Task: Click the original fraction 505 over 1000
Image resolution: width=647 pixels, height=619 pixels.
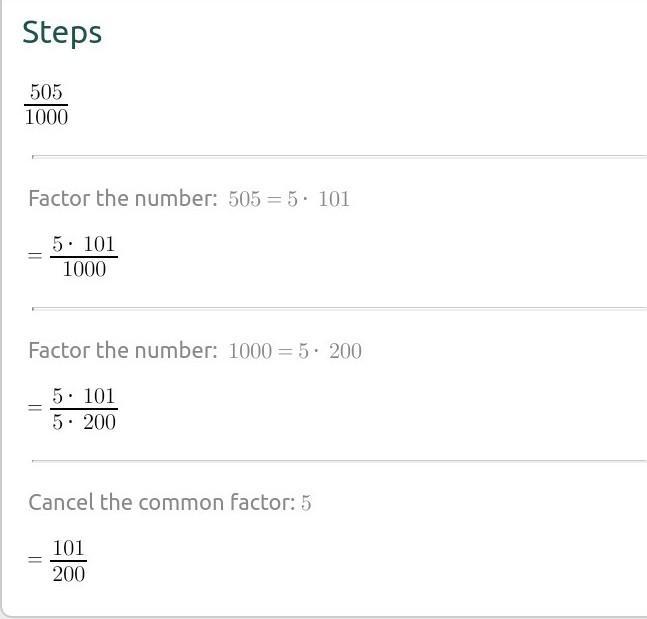Action: [46, 104]
